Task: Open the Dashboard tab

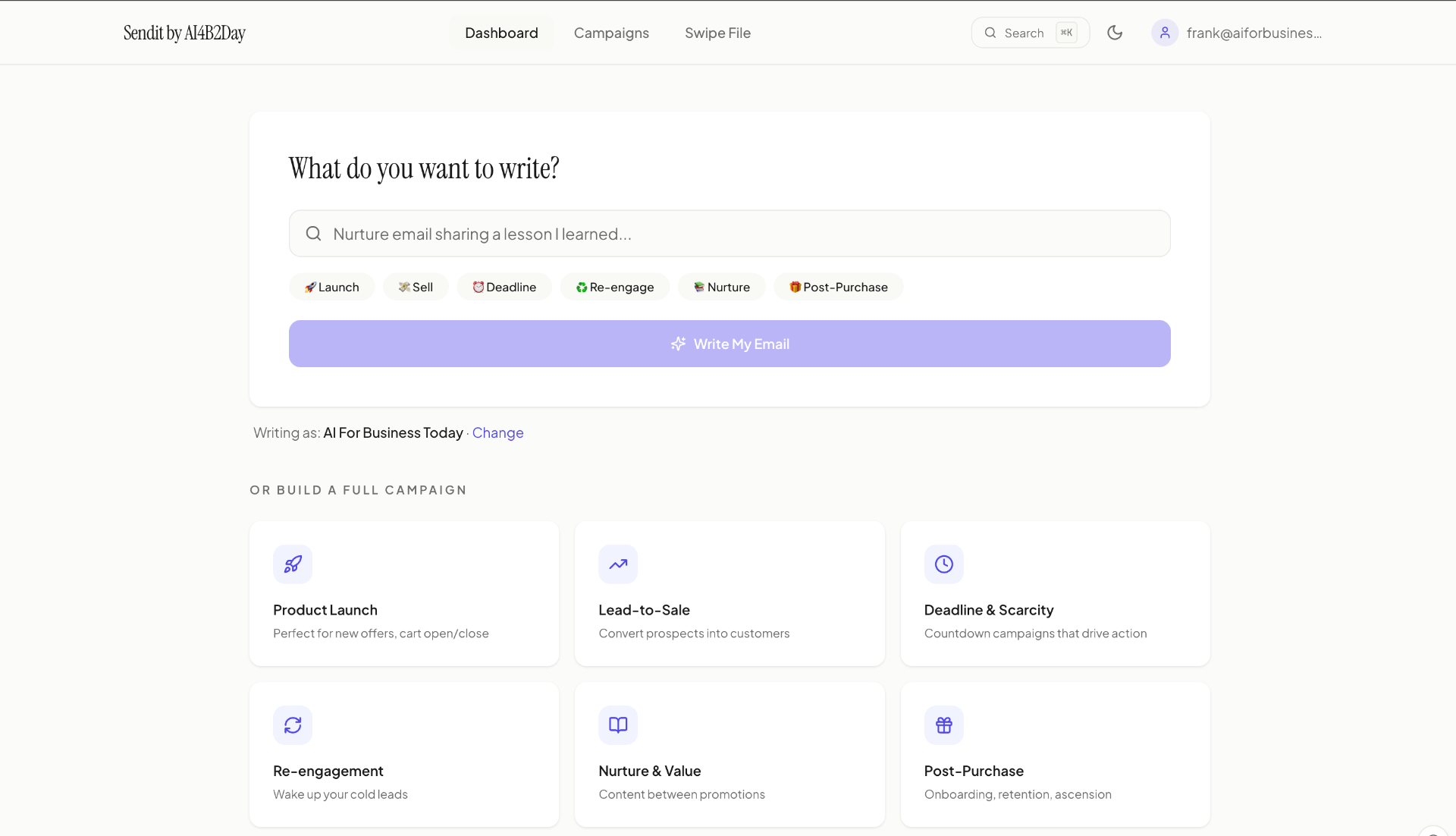Action: coord(501,33)
